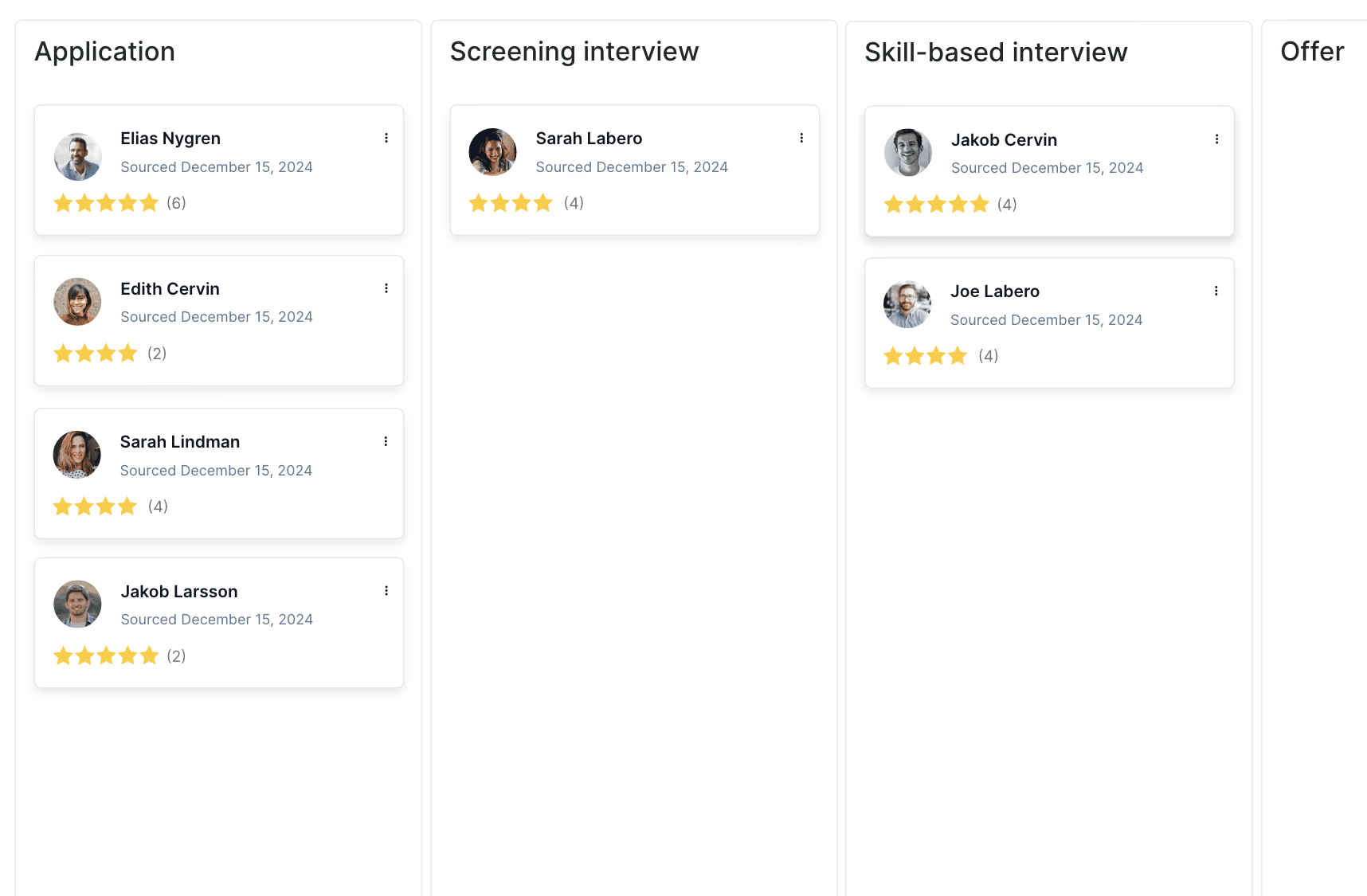
Task: Click sourced date under Jakob Cervin
Action: coord(1047,168)
